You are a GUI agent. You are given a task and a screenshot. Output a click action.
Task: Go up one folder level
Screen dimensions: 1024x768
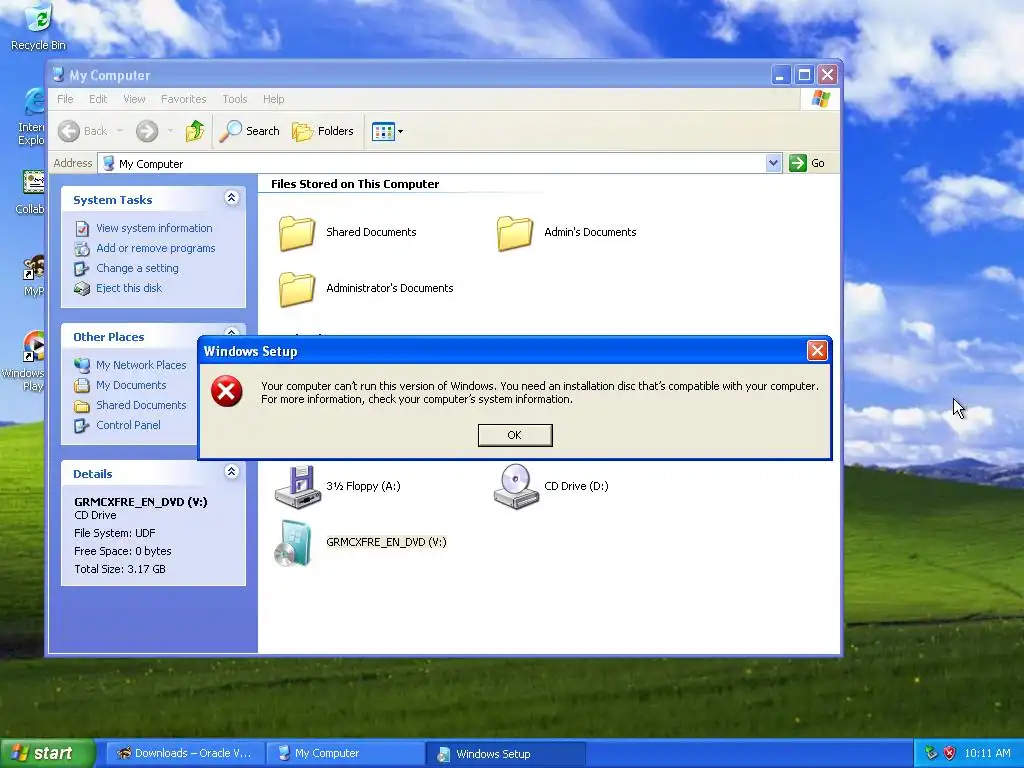tap(195, 131)
